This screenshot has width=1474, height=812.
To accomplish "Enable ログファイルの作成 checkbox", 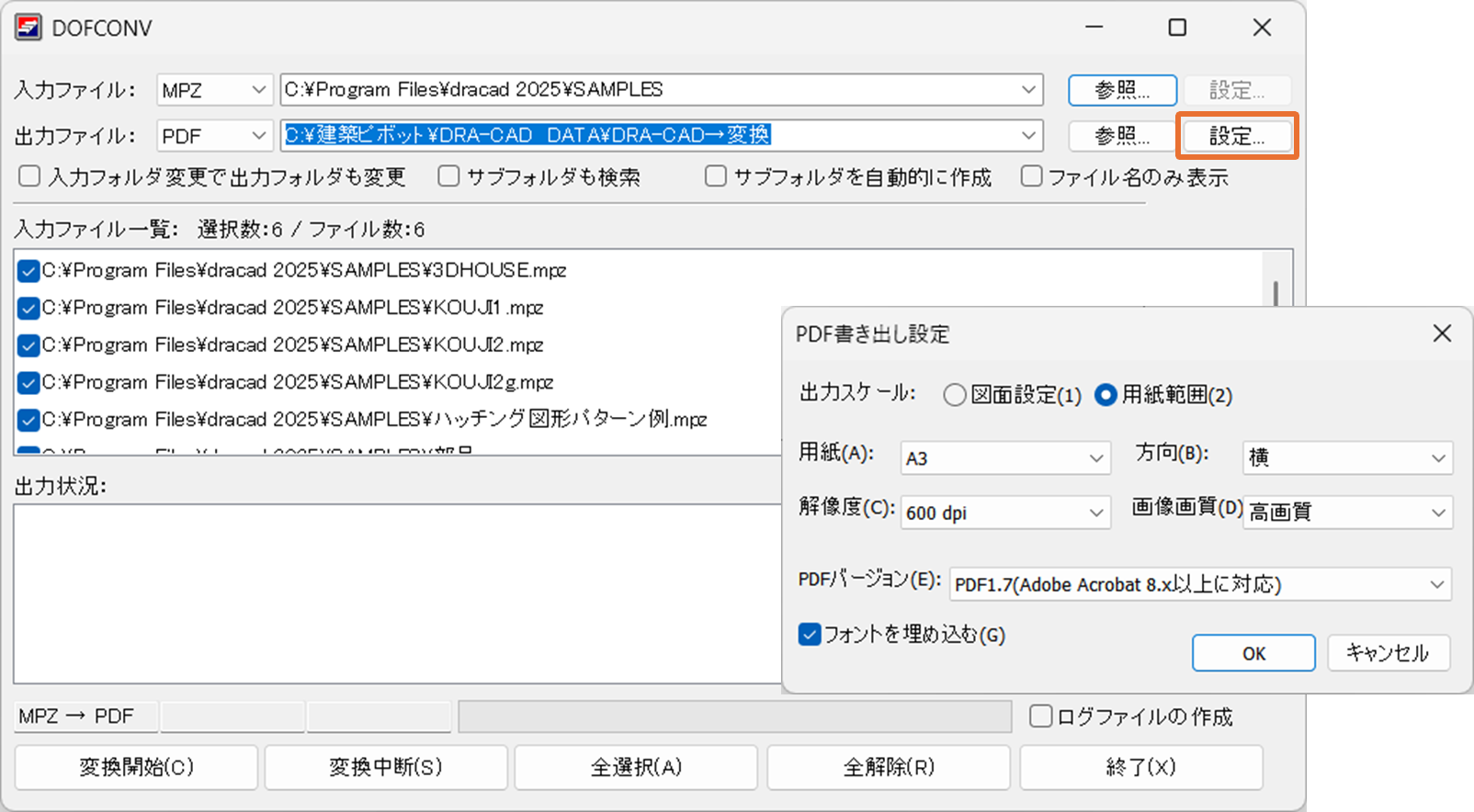I will (1040, 716).
